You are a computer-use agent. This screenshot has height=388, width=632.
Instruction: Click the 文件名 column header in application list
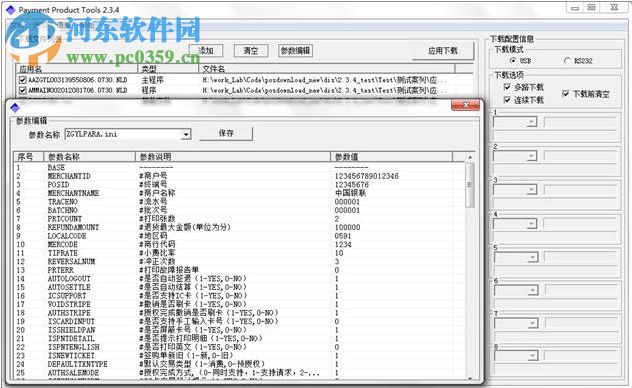pos(326,69)
